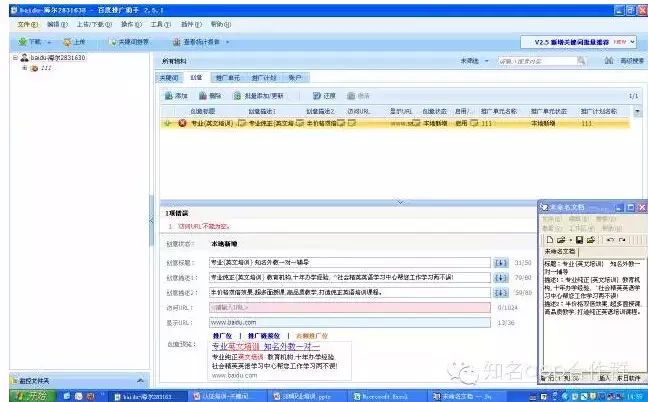This screenshot has height=402, width=648.
Task: Select the 专业{英文培训} creative title cell
Action: pos(212,123)
